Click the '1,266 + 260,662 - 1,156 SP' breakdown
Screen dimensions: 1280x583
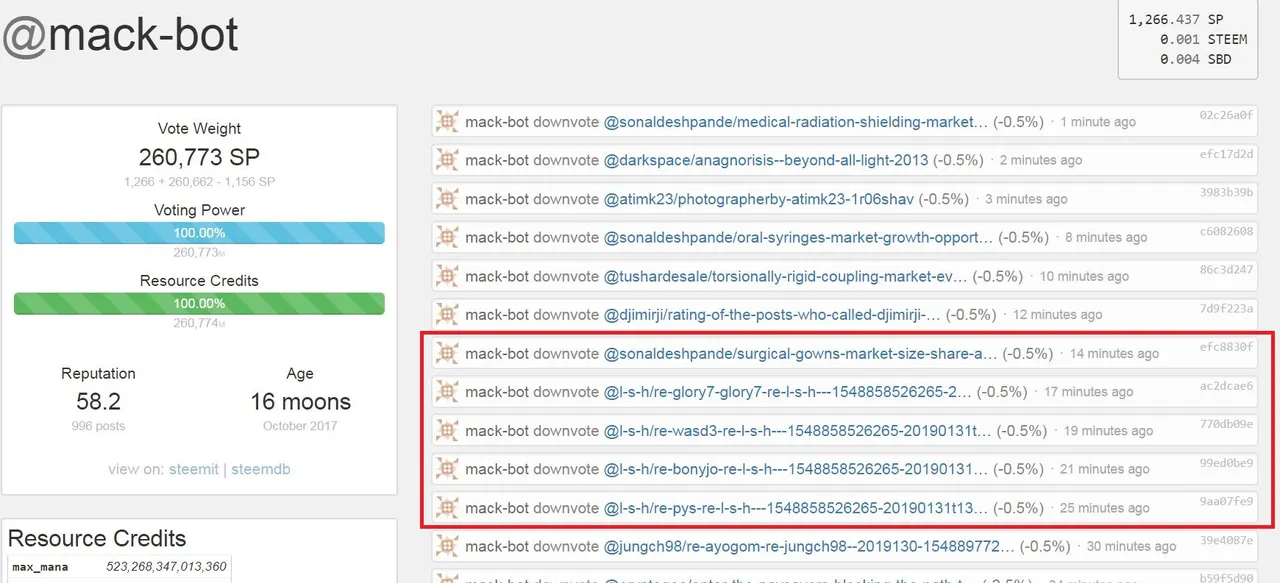199,182
